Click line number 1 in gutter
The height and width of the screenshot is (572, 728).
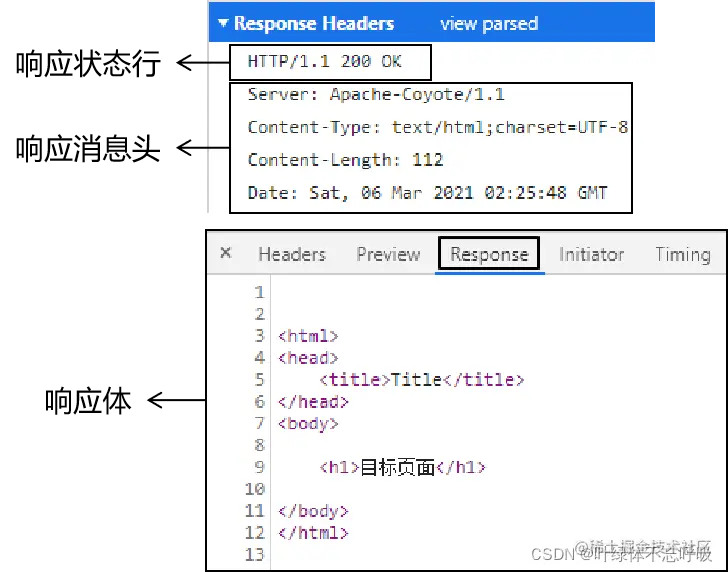[259, 292]
